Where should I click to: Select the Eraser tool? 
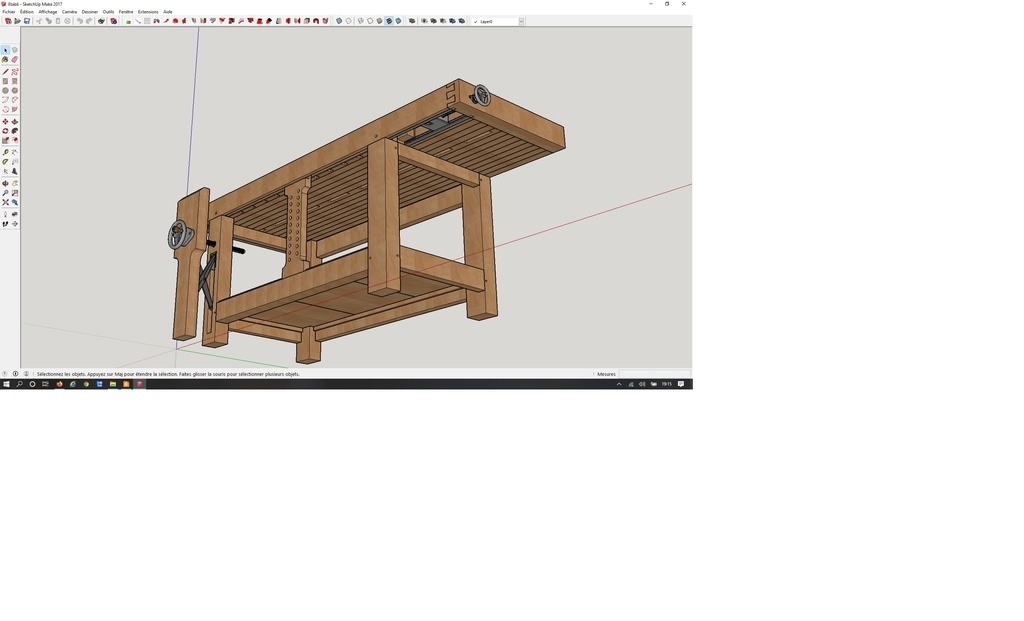click(x=15, y=60)
